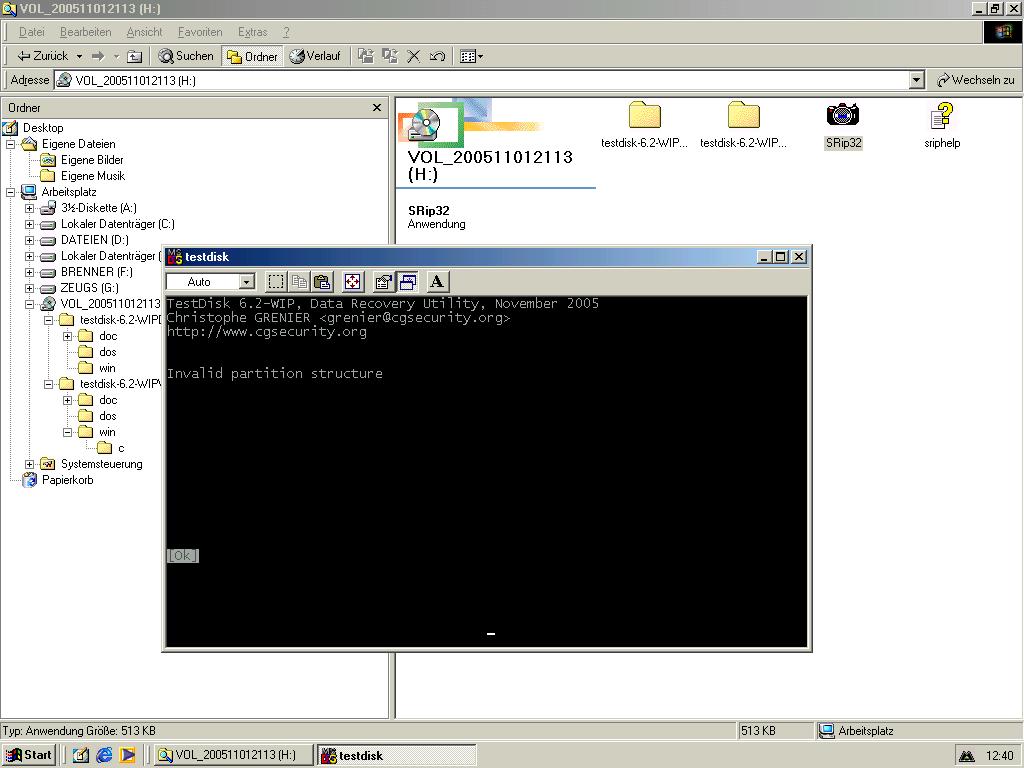Click the address bar field
This screenshot has width=1024, height=768.
point(482,80)
